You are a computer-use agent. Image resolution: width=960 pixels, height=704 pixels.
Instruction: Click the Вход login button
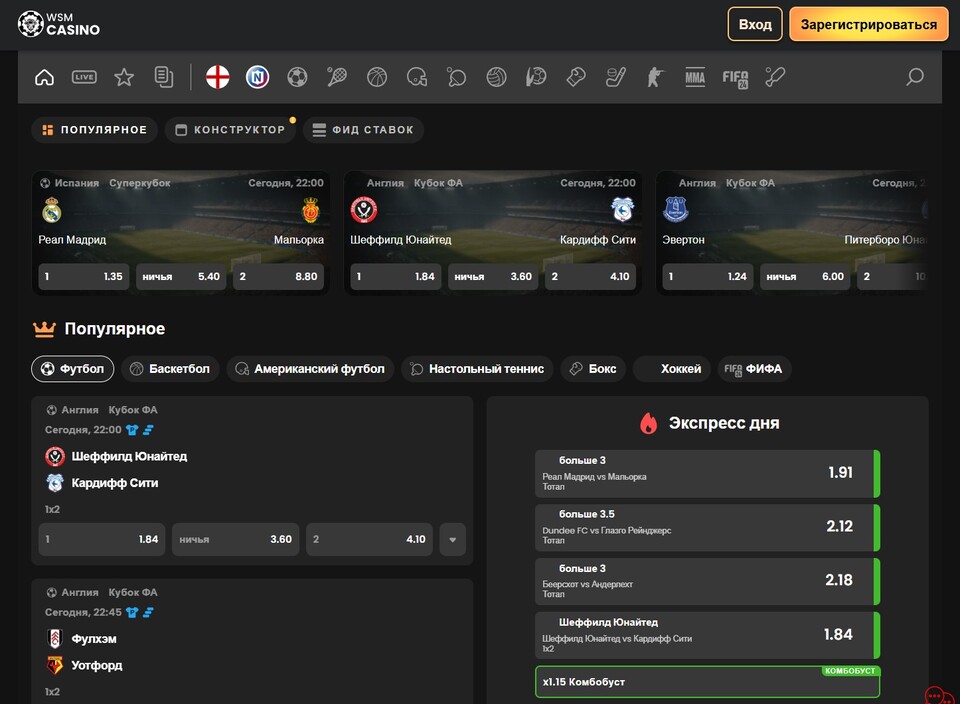755,24
